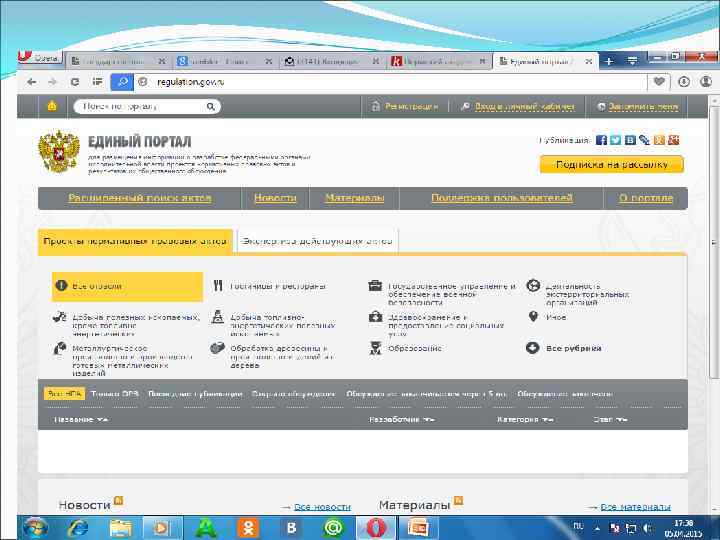Select the Здравоохранение category
This screenshot has height=540, width=720.
(446, 325)
